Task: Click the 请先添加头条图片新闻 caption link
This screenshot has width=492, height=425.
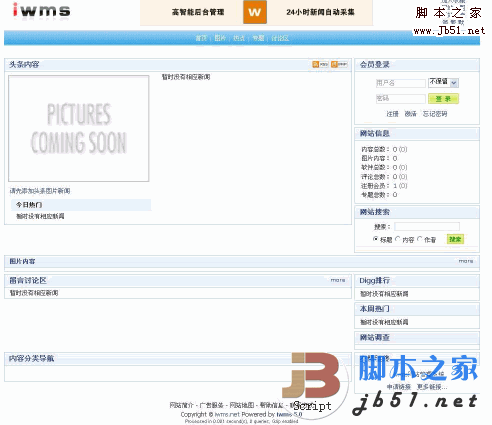Action: tap(40, 191)
